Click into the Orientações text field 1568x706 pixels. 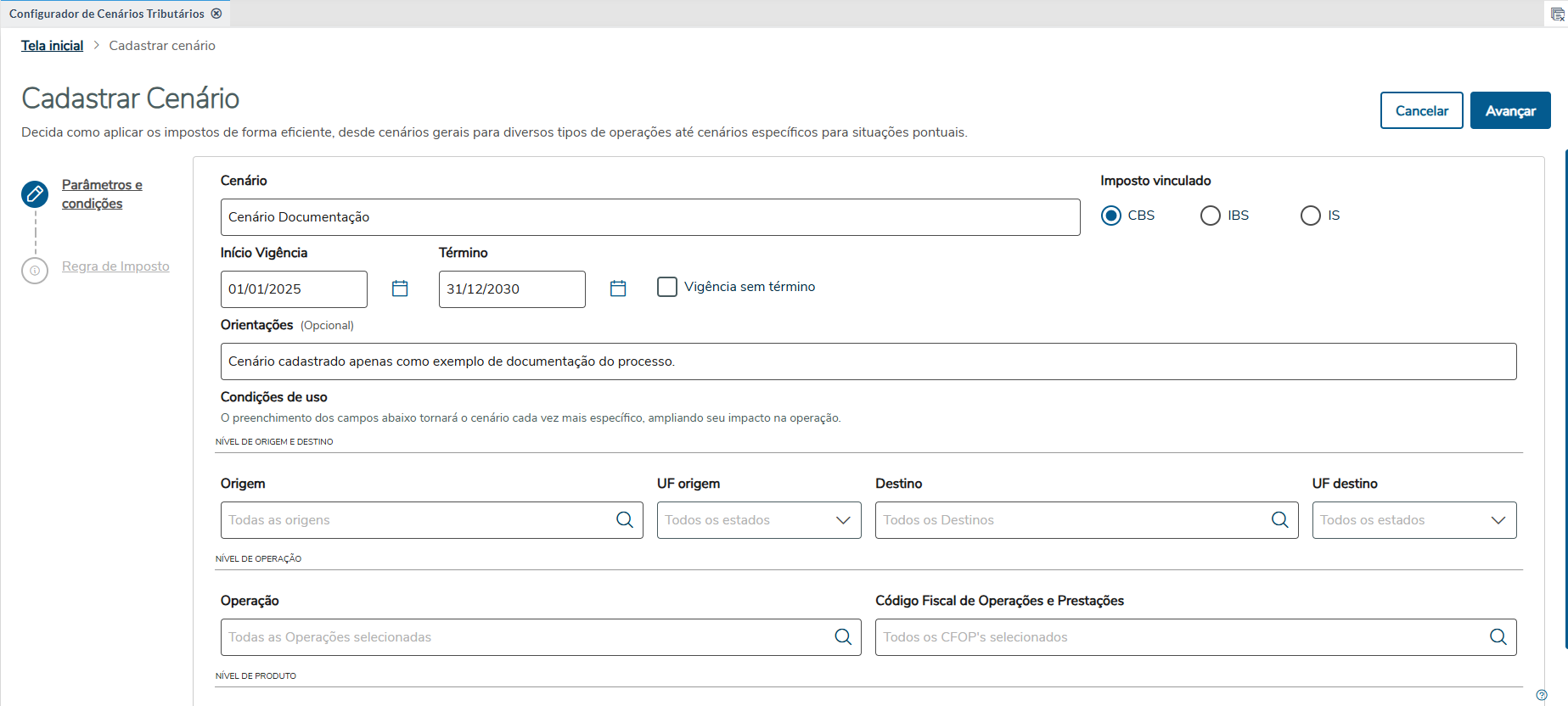868,361
